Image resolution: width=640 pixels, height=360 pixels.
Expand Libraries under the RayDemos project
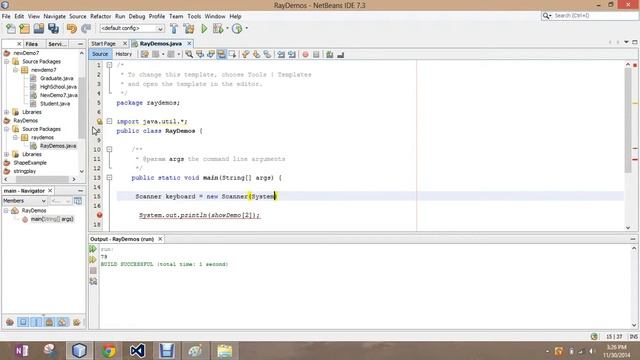point(7,154)
